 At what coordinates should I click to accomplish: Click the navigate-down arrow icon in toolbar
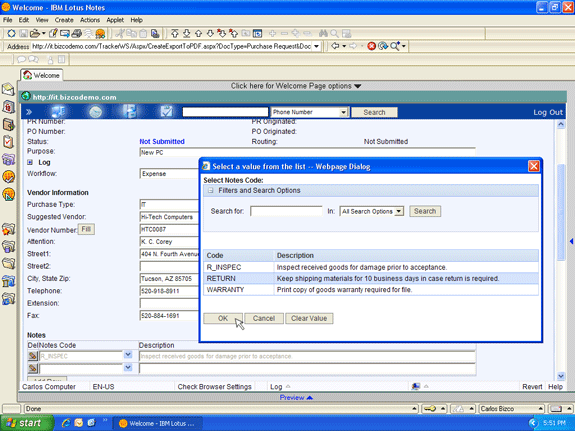(x=210, y=34)
